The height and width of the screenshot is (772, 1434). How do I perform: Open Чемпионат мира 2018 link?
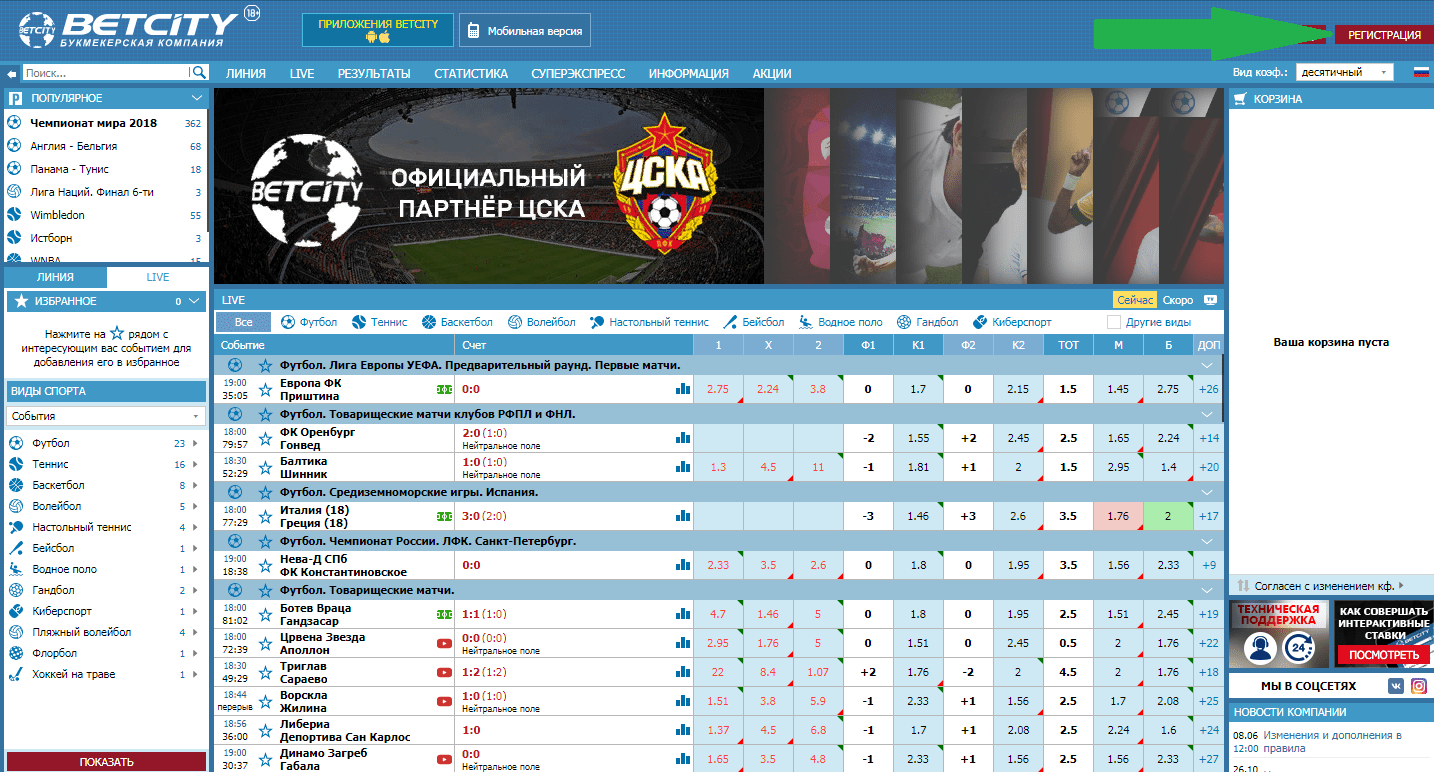pos(94,123)
